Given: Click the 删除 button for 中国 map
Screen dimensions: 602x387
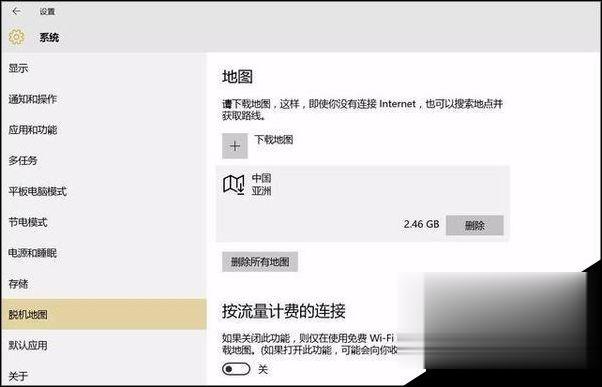Looking at the screenshot, I should (x=475, y=225).
